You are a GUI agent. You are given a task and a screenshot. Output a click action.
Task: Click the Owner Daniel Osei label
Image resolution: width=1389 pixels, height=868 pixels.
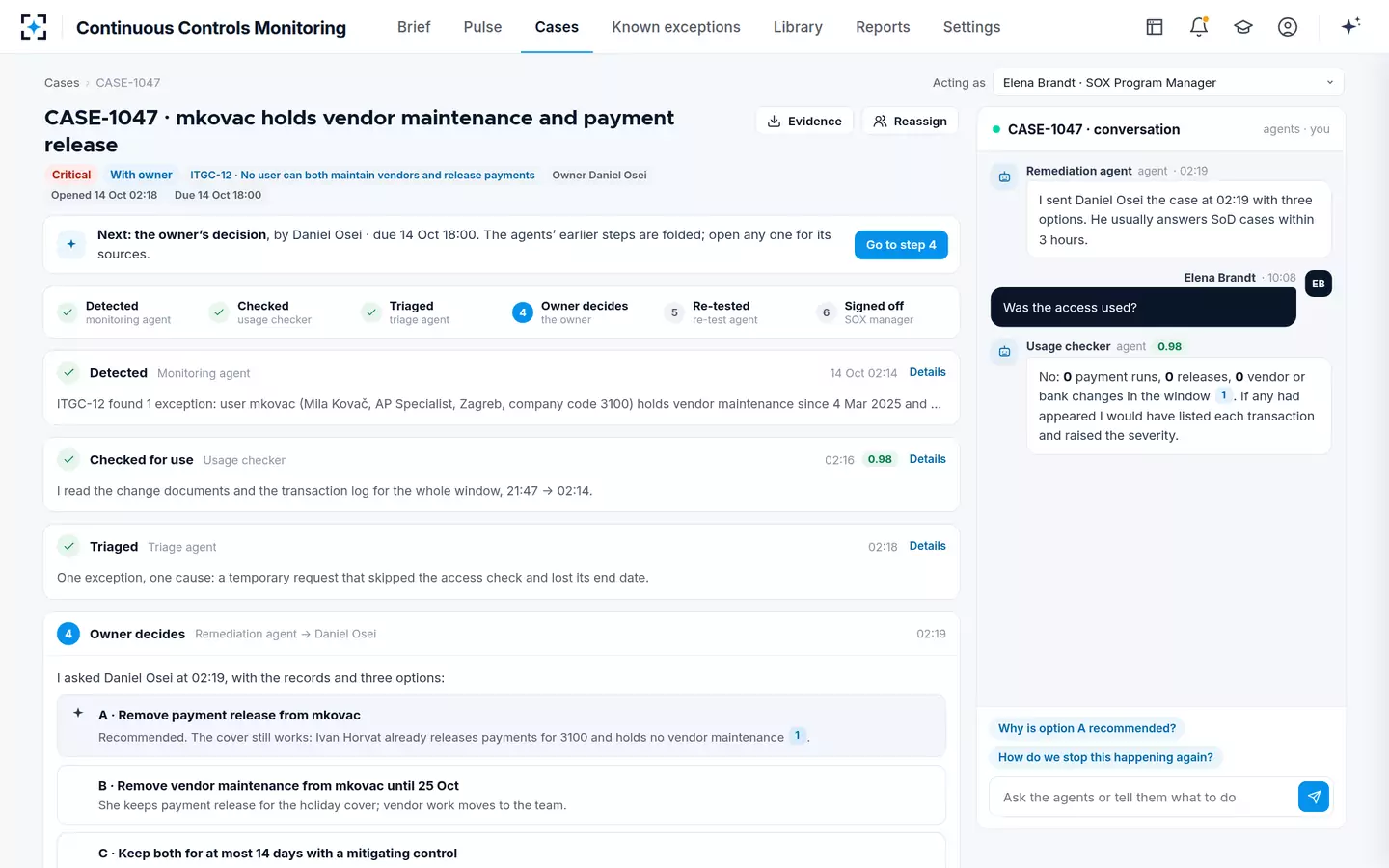(599, 176)
